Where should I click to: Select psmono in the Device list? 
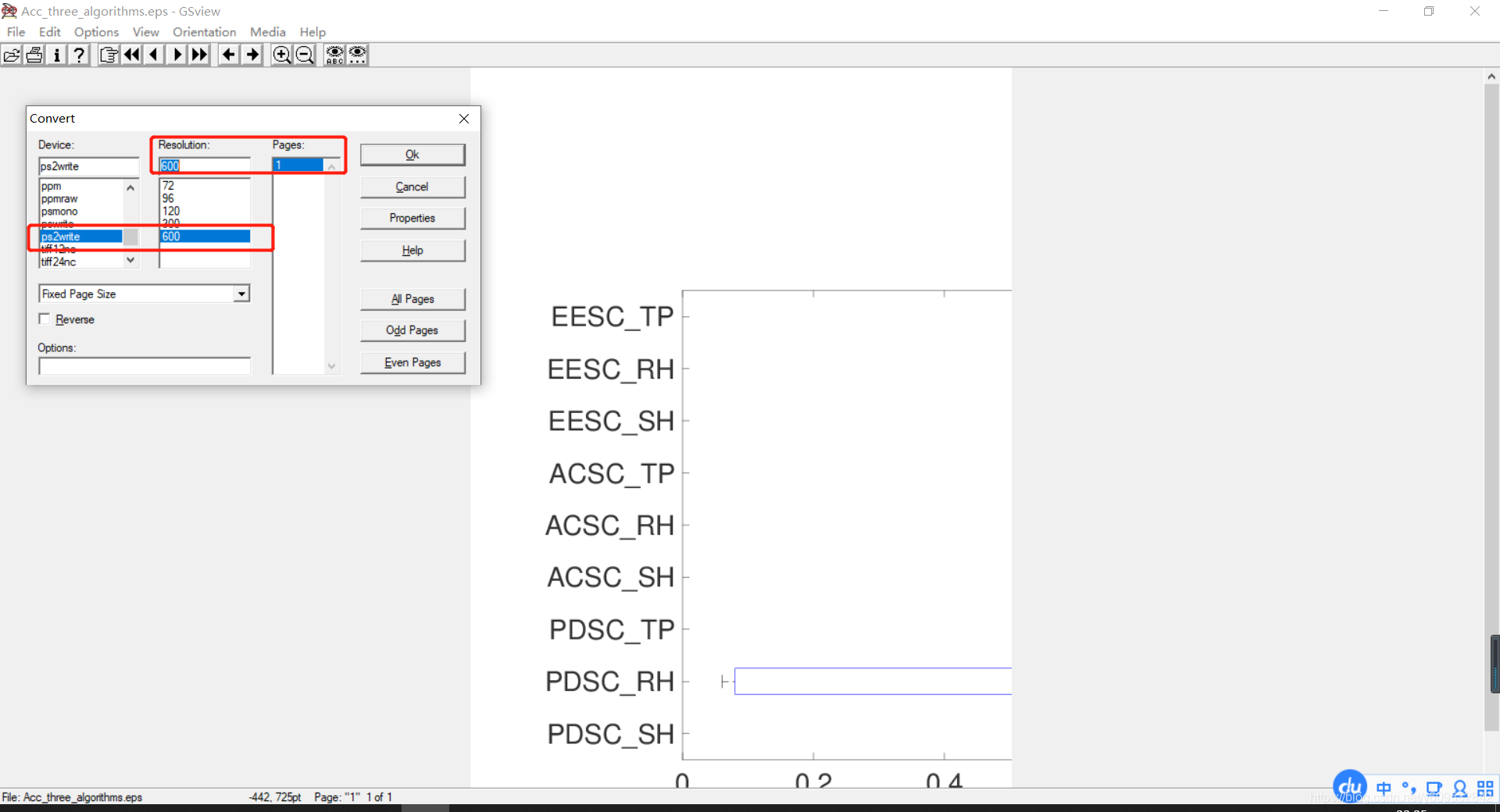click(81, 212)
